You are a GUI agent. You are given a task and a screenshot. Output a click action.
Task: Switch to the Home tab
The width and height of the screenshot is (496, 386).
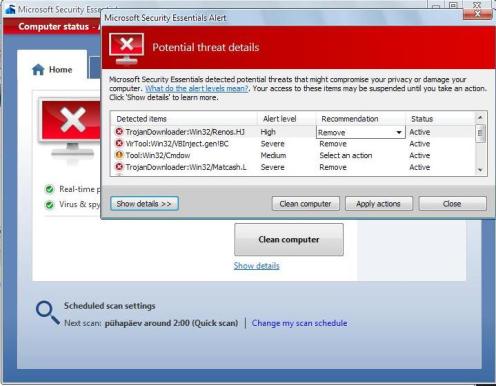[x=52, y=69]
